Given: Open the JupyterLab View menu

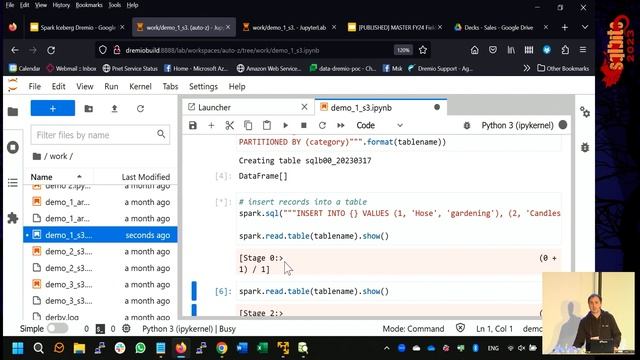Looking at the screenshot, I should 84,87.
